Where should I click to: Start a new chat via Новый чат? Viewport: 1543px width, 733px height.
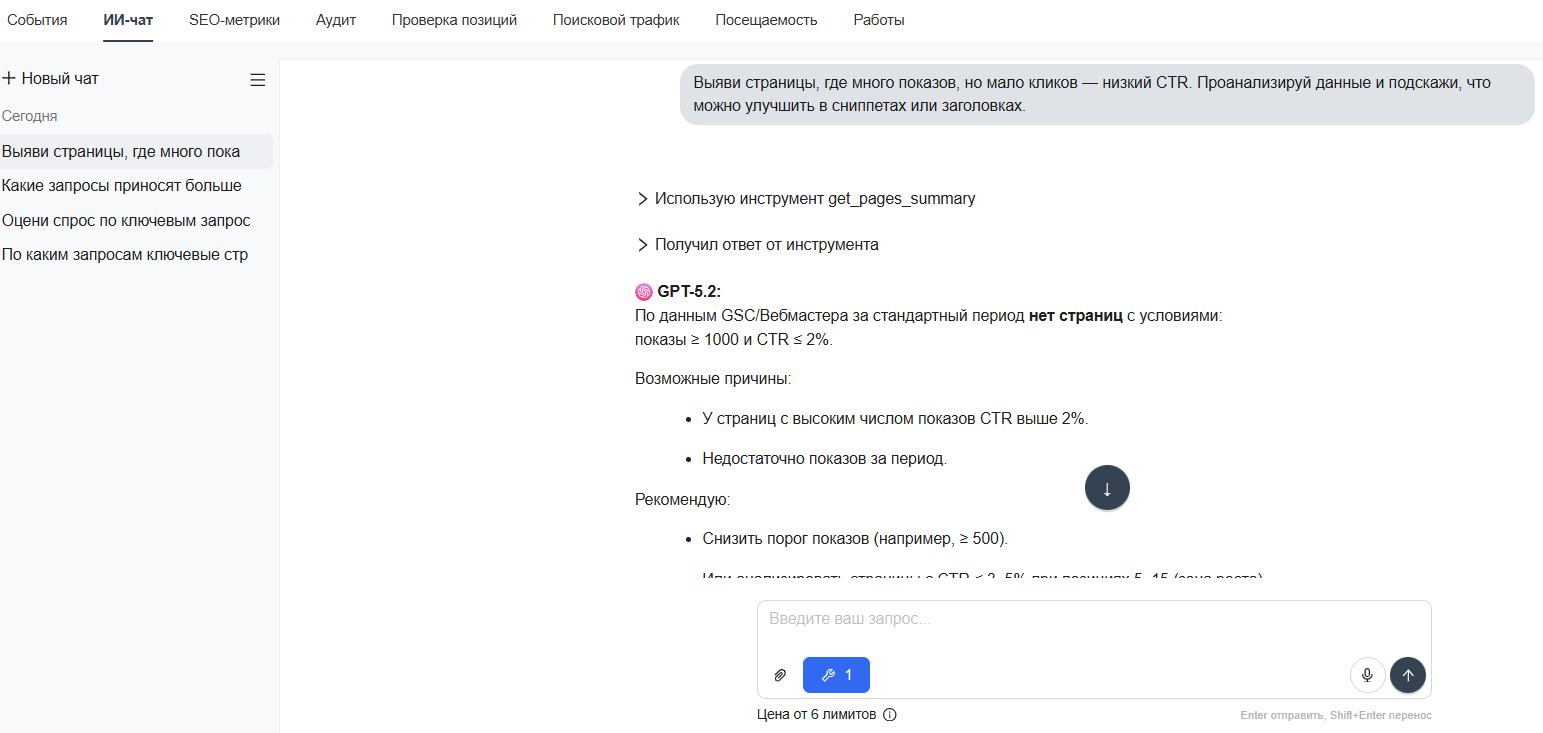point(51,78)
